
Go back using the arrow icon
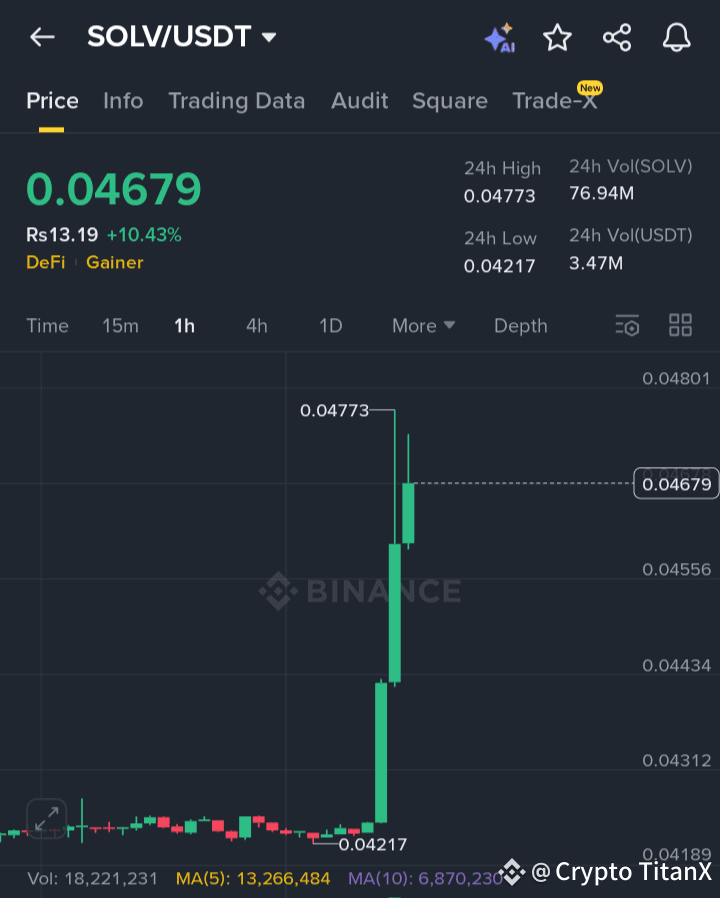pyautogui.click(x=42, y=37)
